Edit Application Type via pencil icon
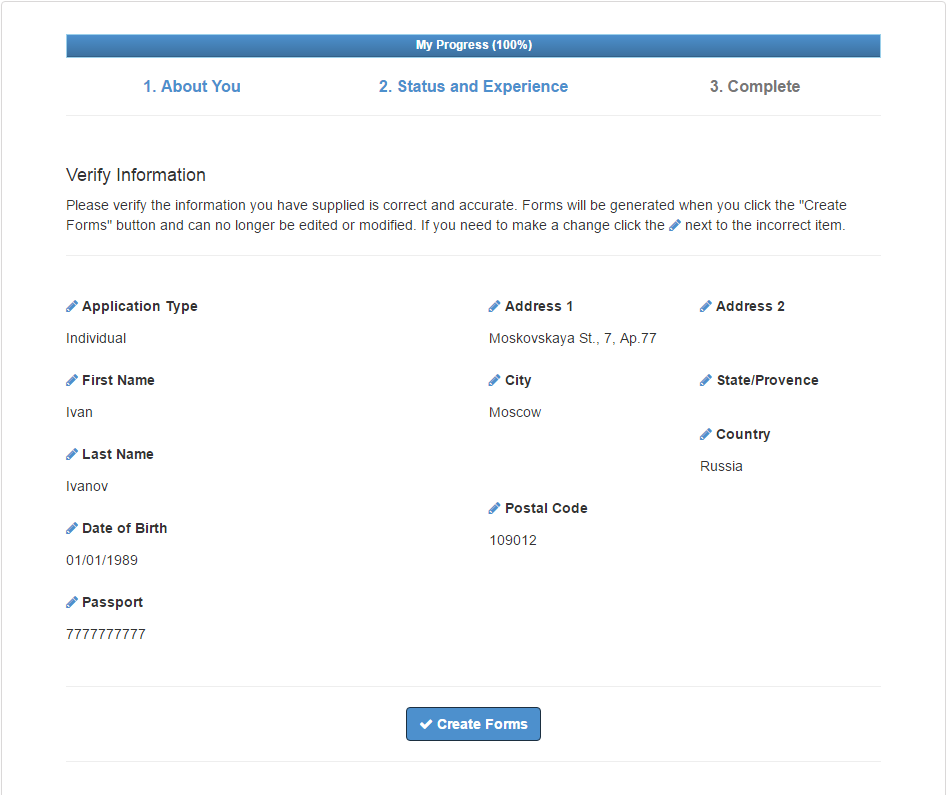Viewport: 946px width, 795px height. coord(72,306)
